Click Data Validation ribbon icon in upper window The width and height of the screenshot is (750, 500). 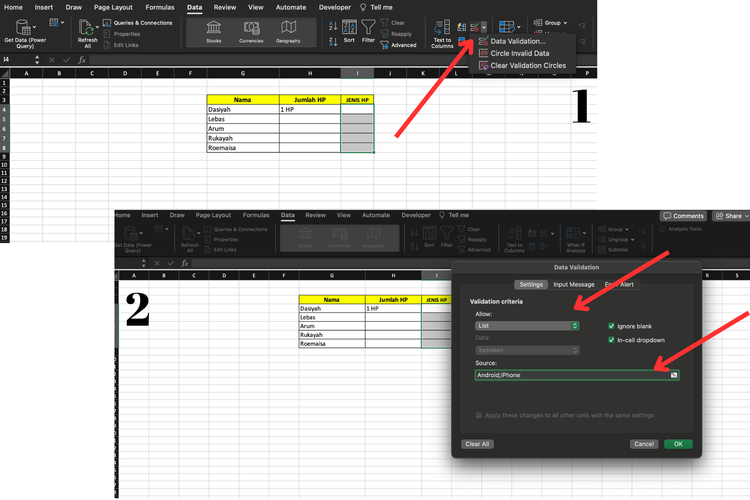click(x=475, y=27)
